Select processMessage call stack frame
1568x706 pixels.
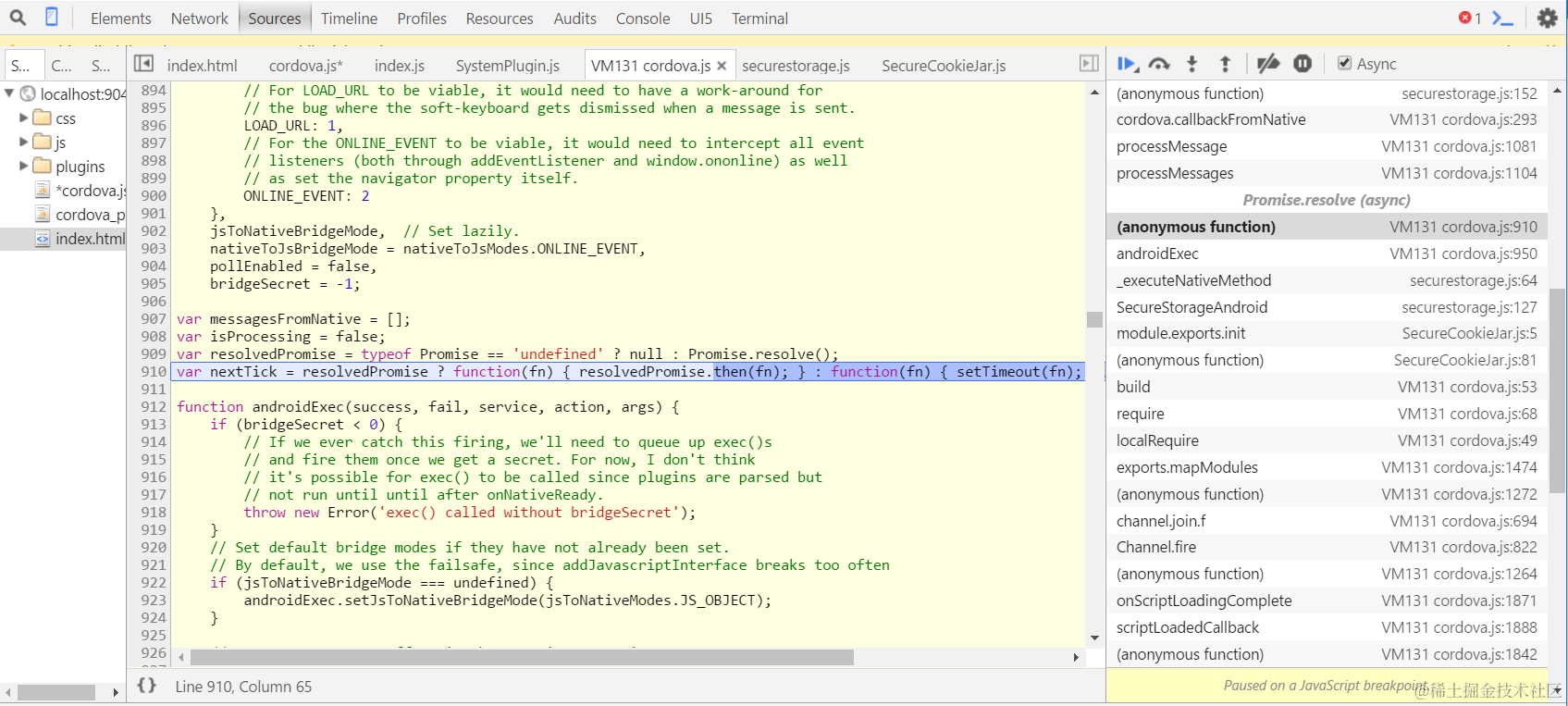[x=1327, y=146]
